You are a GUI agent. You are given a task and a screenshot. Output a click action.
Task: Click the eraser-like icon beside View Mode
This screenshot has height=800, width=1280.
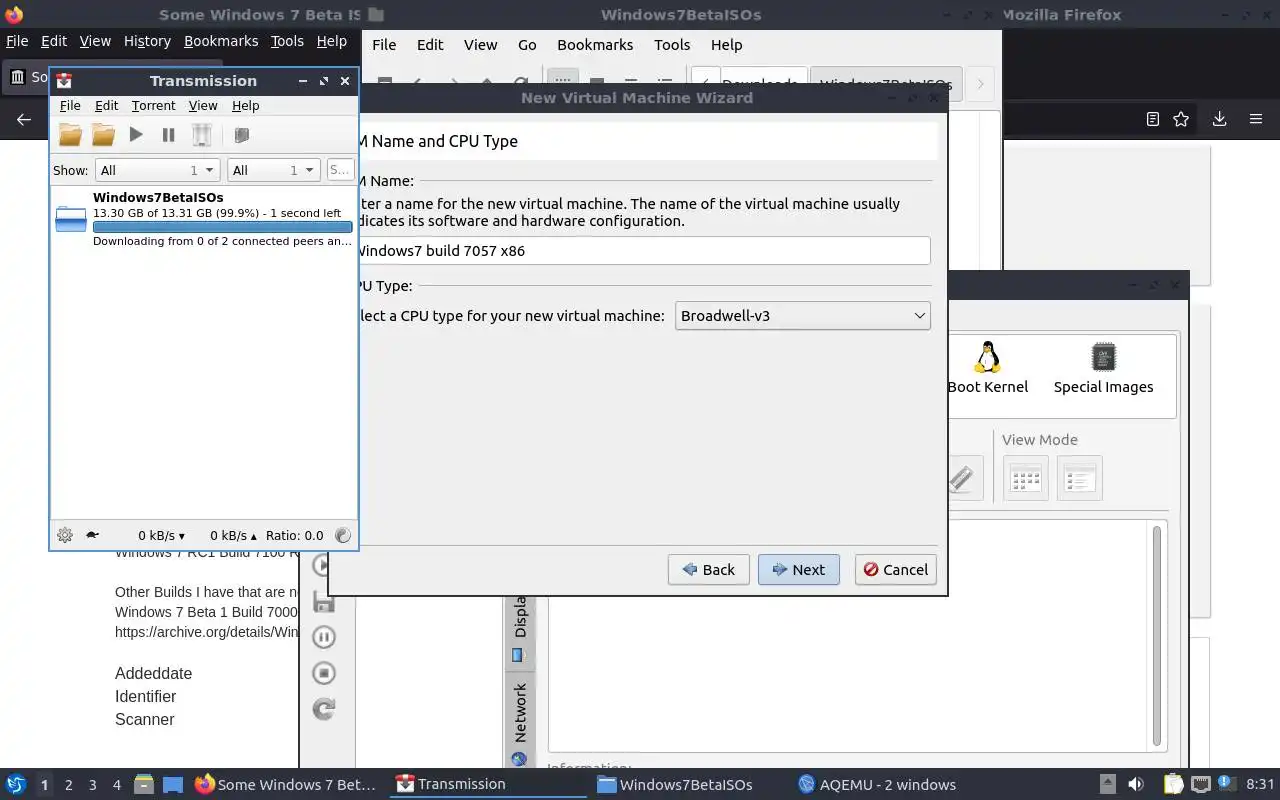pyautogui.click(x=962, y=478)
